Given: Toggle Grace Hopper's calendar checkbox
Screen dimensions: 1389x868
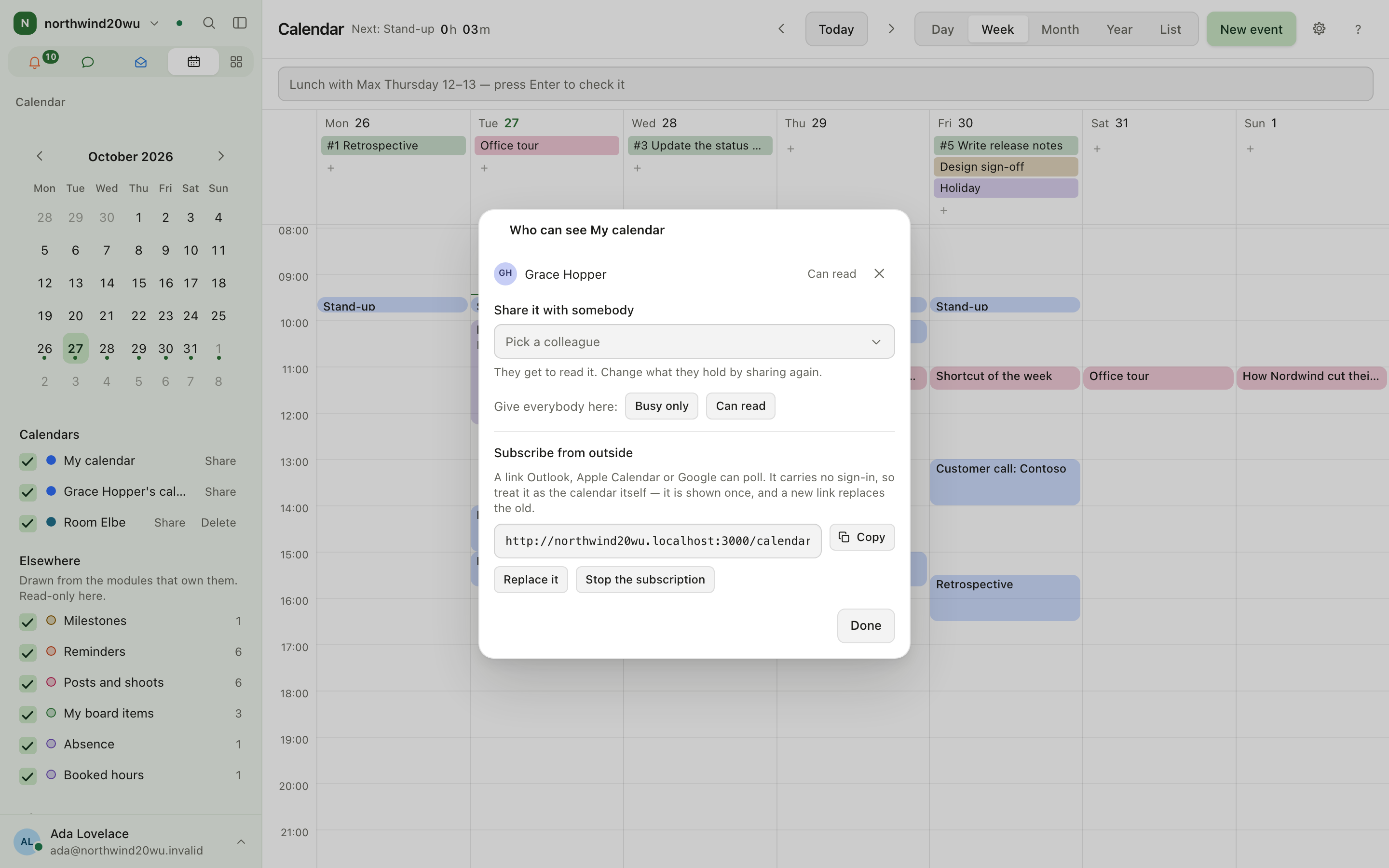Looking at the screenshot, I should (27, 492).
